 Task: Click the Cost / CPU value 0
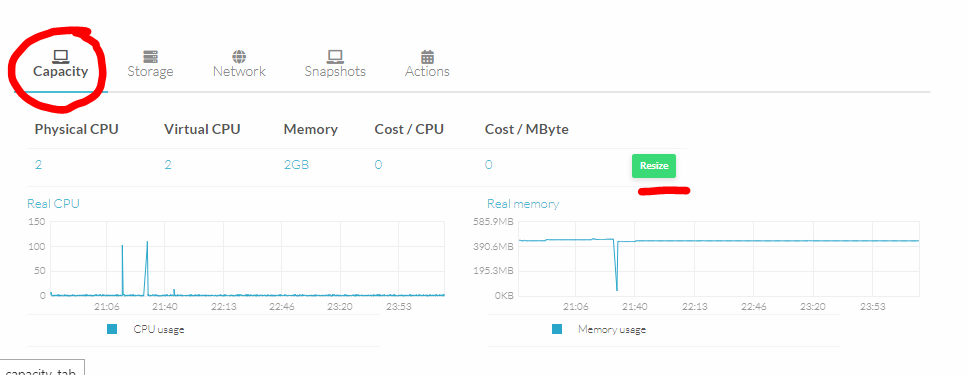point(378,165)
